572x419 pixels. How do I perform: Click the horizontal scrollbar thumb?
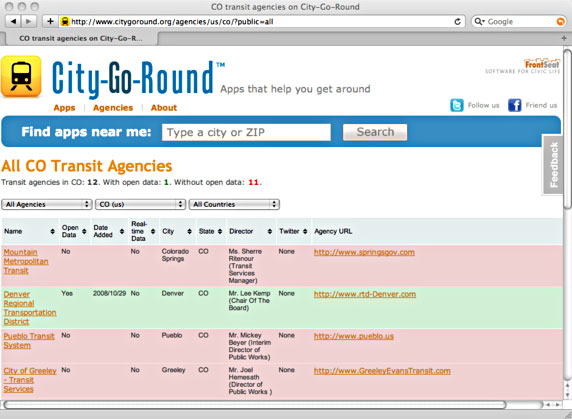[254, 404]
